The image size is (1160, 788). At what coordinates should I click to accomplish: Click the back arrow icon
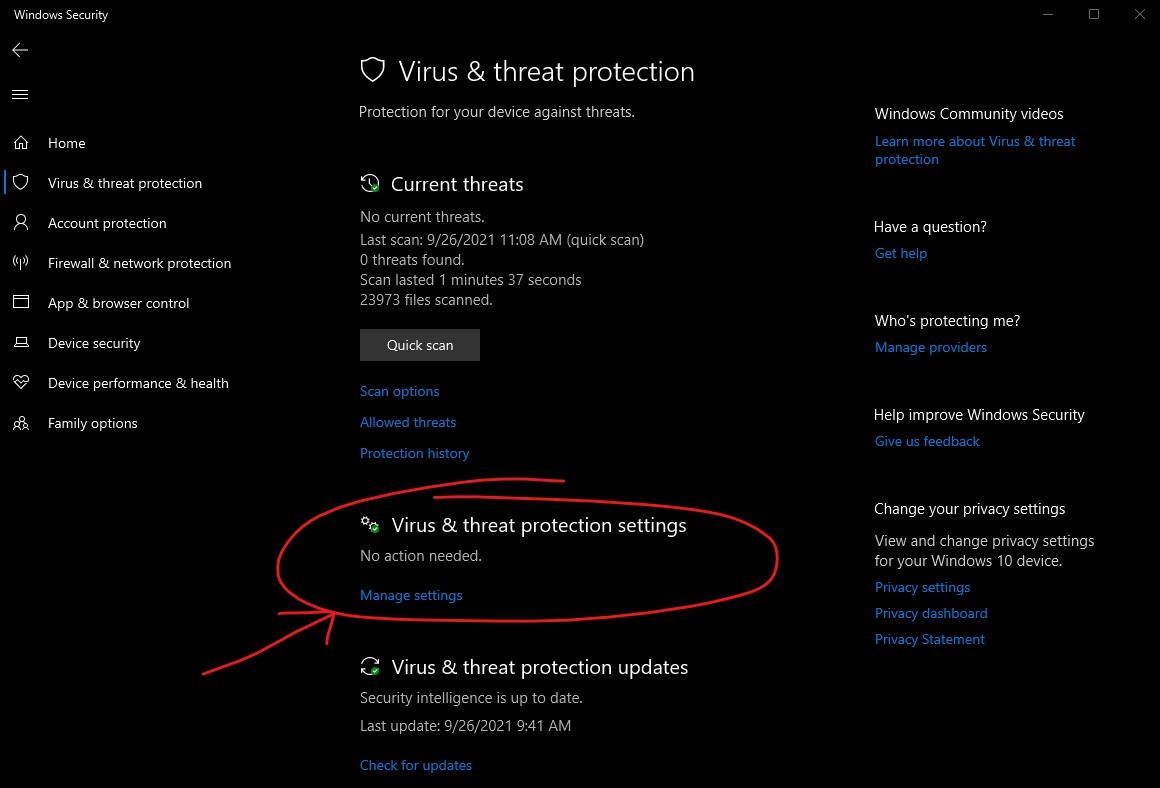tap(20, 50)
